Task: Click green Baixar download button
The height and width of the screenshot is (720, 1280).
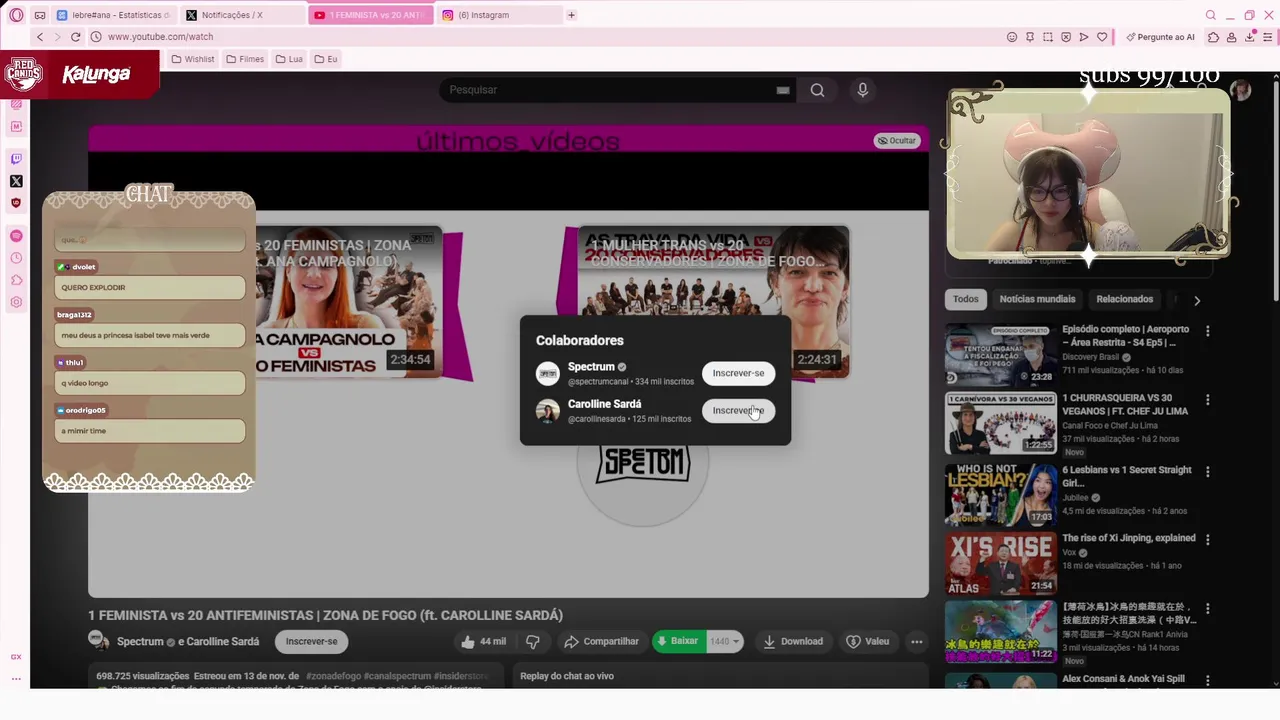Action: [678, 642]
